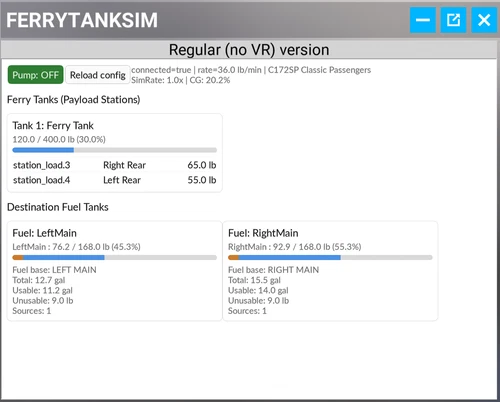
Task: Click the Destination Fuel Tanks heading
Action: pyautogui.click(x=58, y=207)
